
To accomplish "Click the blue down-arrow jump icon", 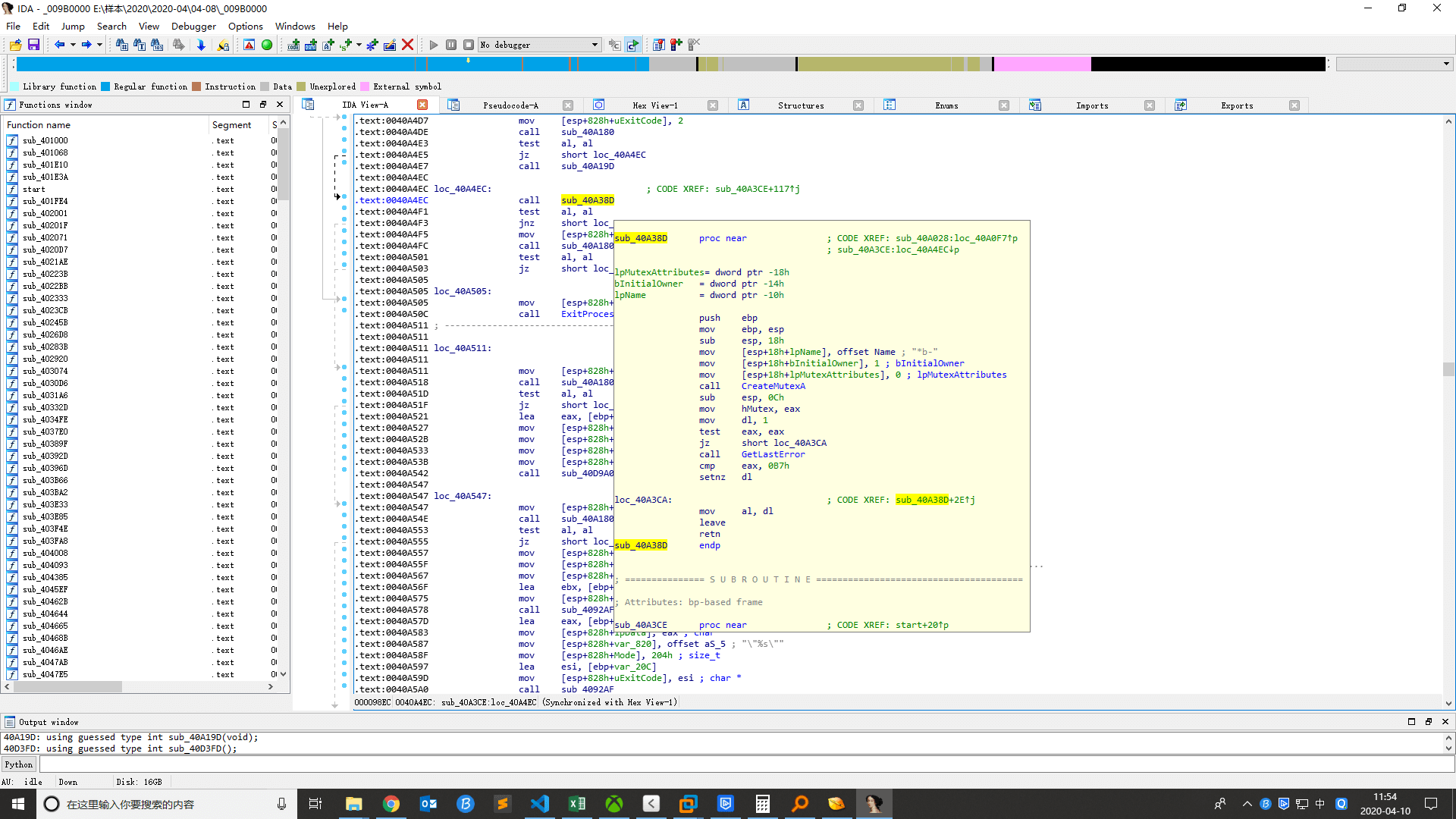I will point(201,45).
